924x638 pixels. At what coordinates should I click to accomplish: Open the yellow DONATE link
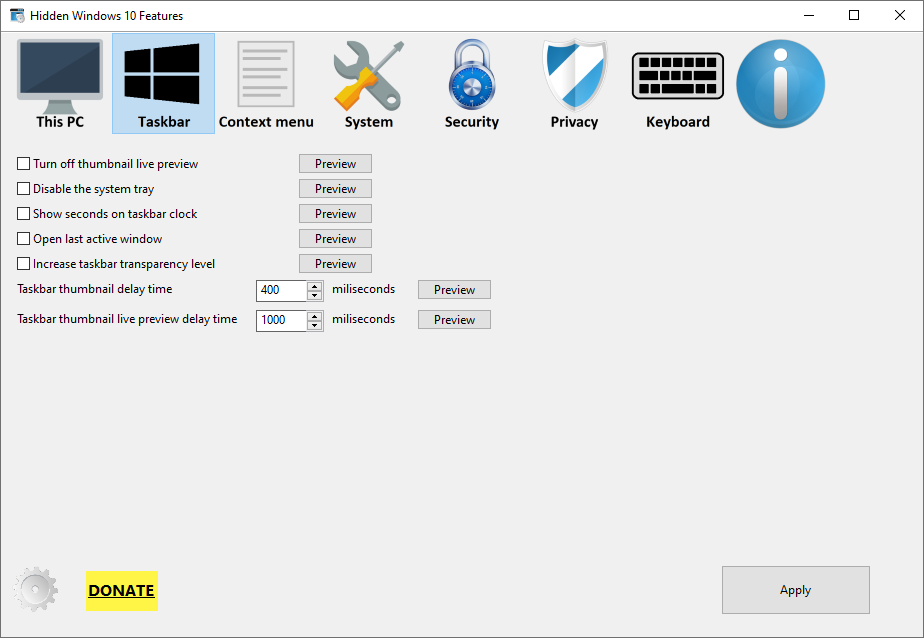pos(121,590)
